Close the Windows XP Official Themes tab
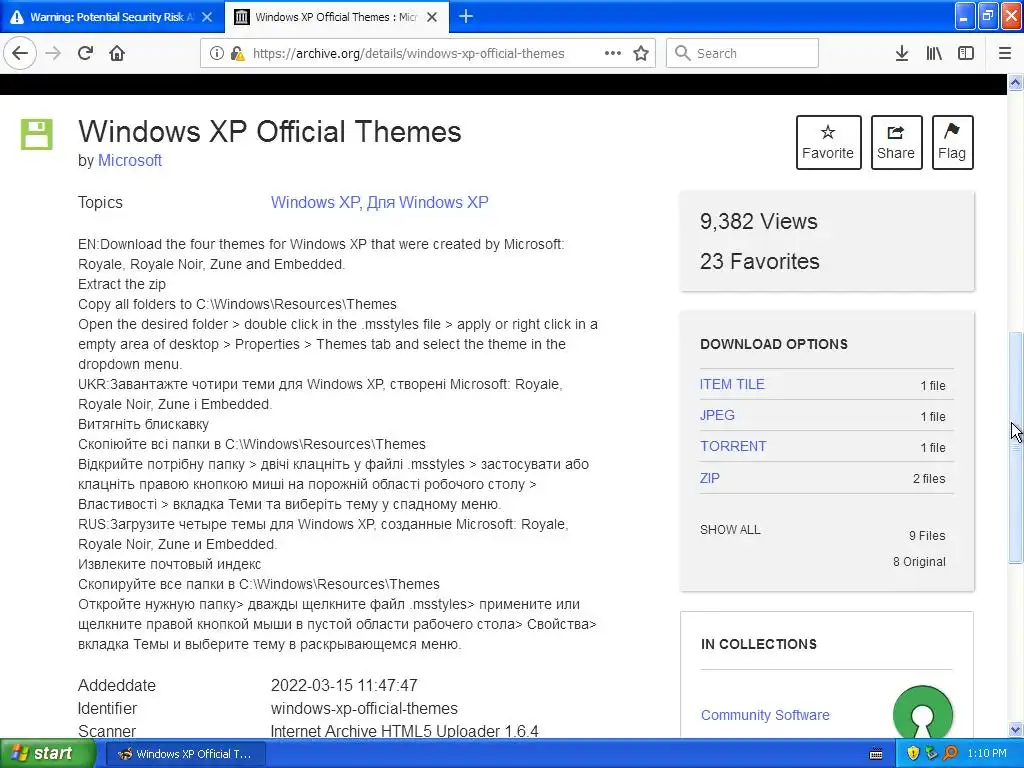The height and width of the screenshot is (768, 1024). click(432, 17)
